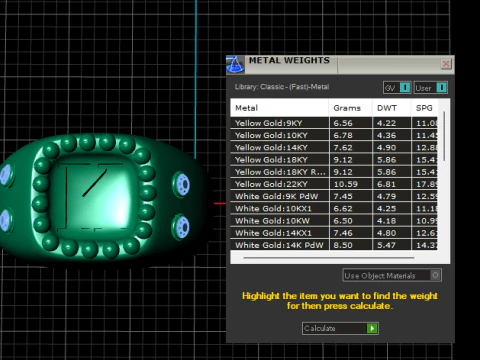Viewport: 480px width, 360px height.
Task: Select the Yellow Gold:22KY row
Action: (x=334, y=184)
